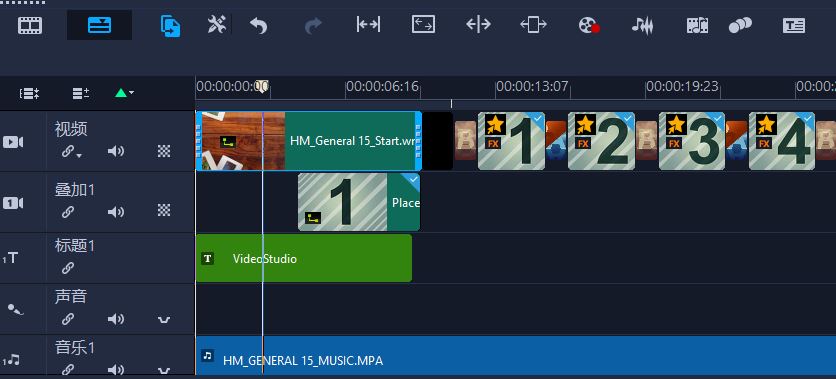The height and width of the screenshot is (379, 836).
Task: Select the placeholder clip numbered 3
Action: click(x=692, y=141)
